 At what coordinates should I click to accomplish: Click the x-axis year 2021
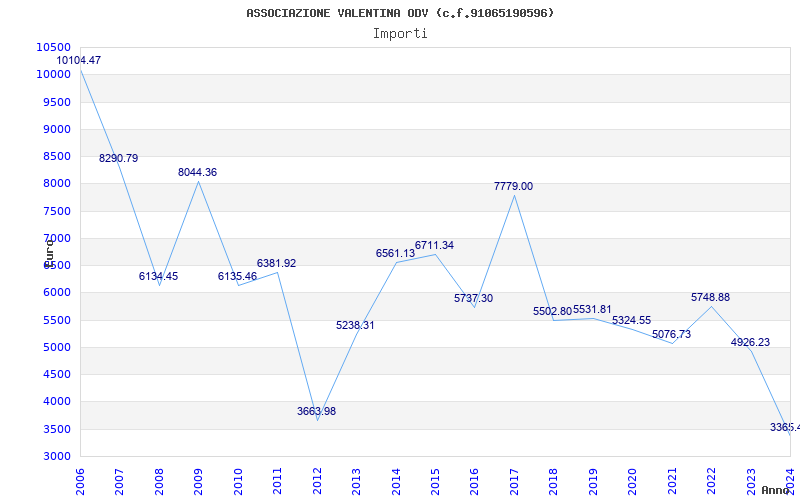pyautogui.click(x=672, y=481)
